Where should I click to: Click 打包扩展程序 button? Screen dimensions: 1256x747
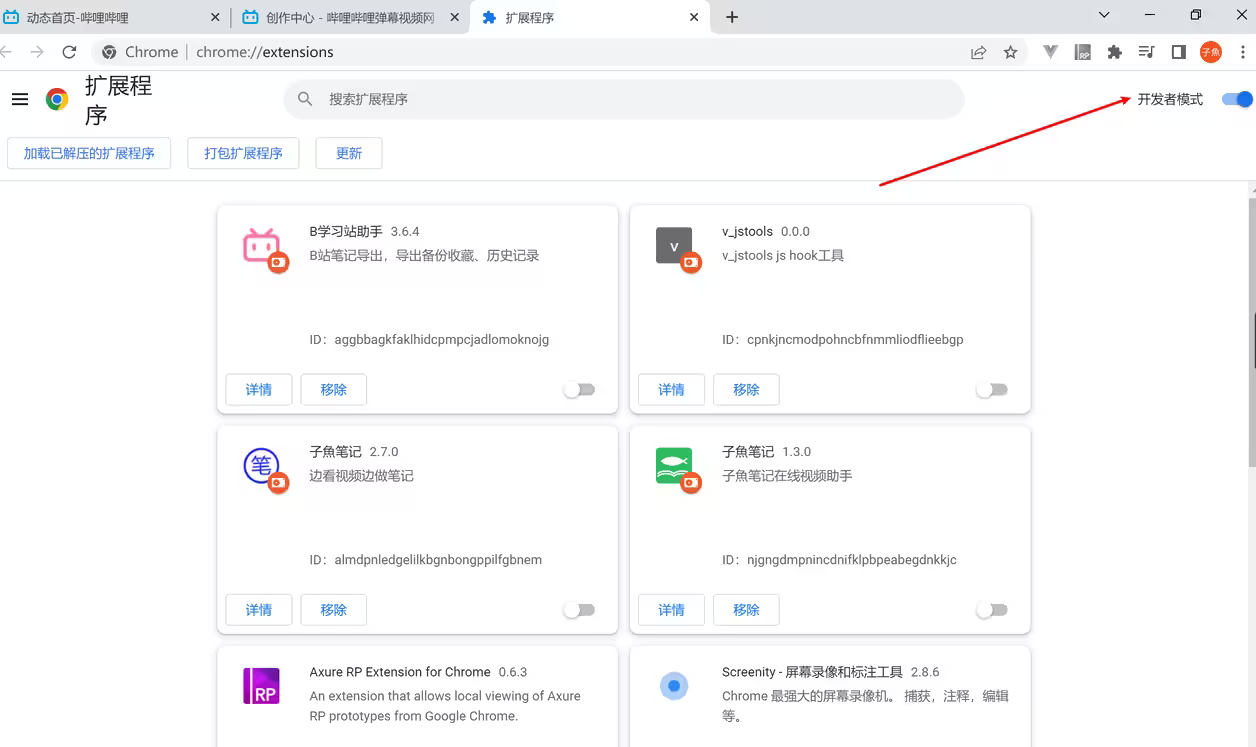point(243,153)
